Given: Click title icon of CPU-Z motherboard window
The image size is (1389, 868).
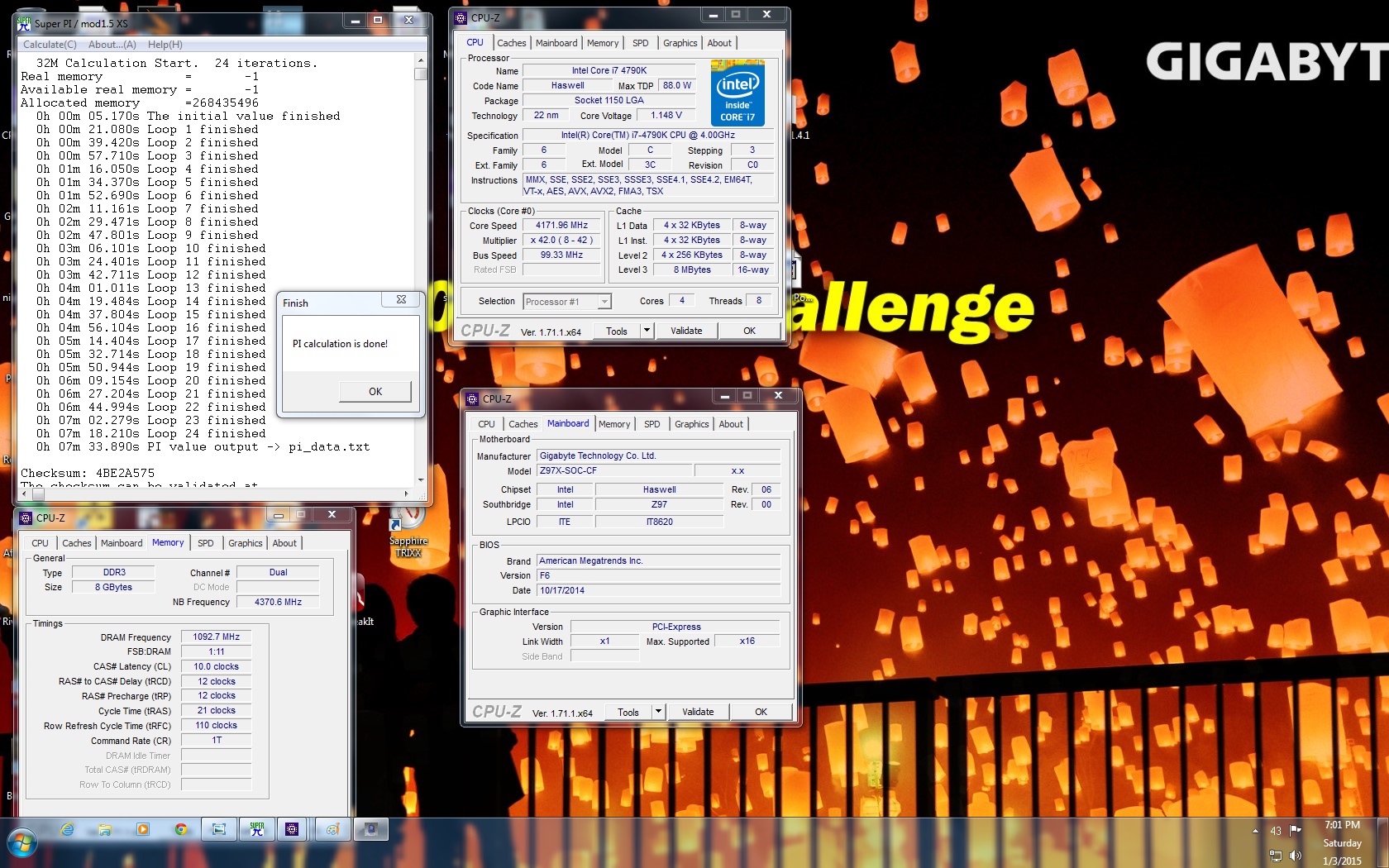Looking at the screenshot, I should (x=473, y=398).
